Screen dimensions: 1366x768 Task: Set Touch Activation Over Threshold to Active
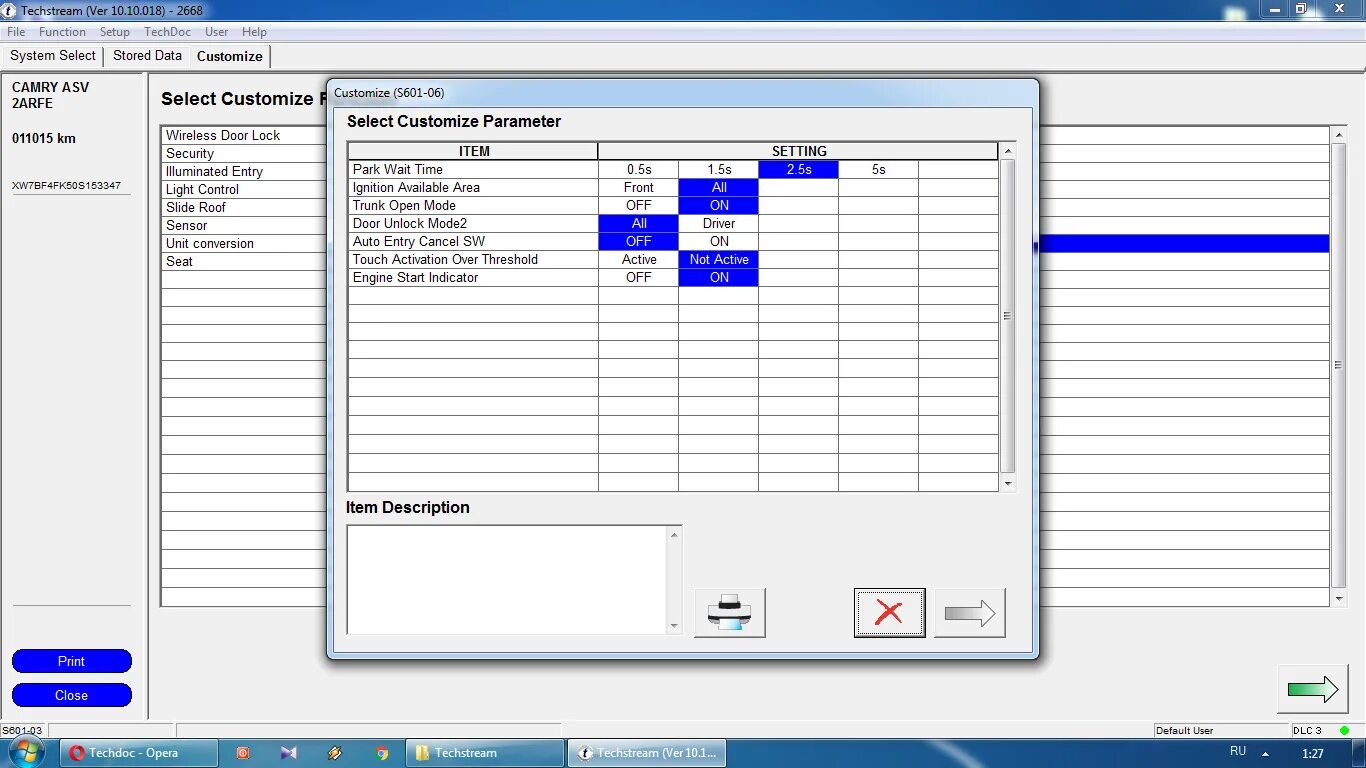pos(639,260)
